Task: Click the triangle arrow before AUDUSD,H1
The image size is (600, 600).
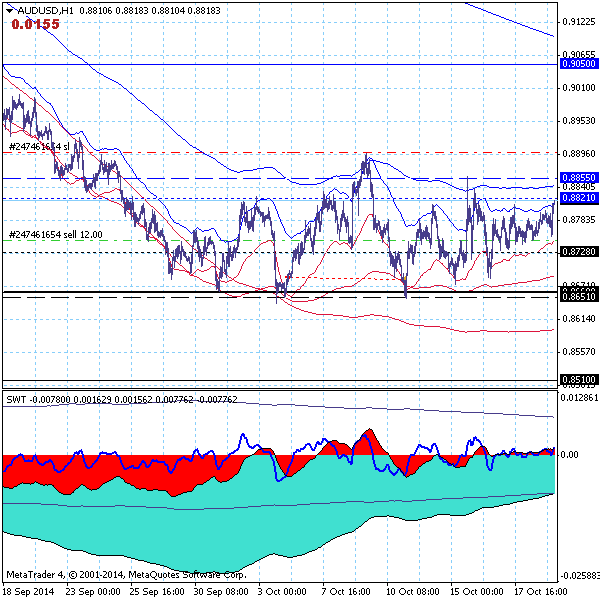Action: (x=9, y=11)
